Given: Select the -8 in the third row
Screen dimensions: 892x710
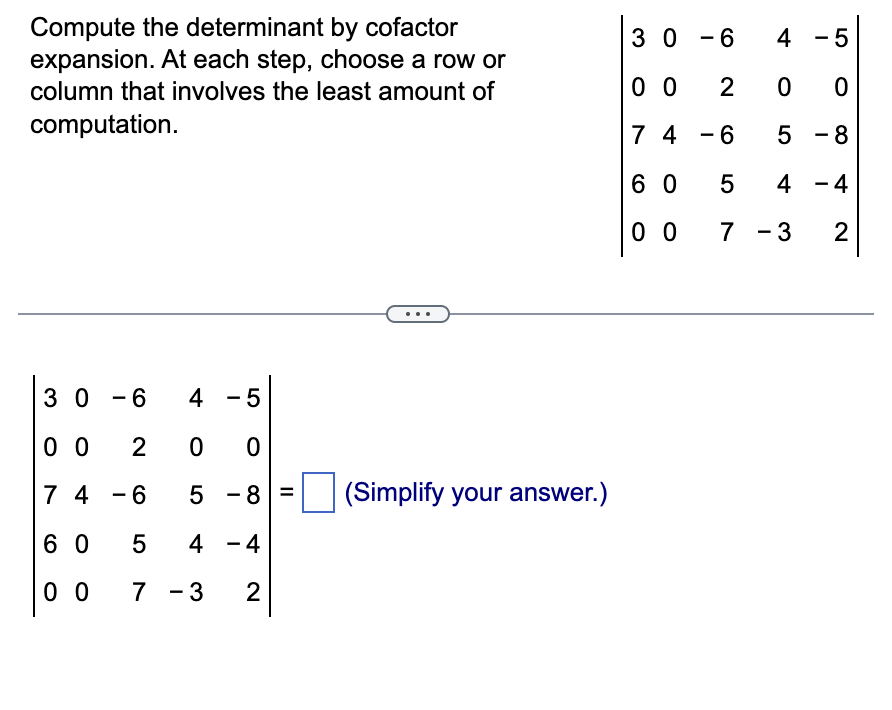Looking at the screenshot, I should 245,492.
